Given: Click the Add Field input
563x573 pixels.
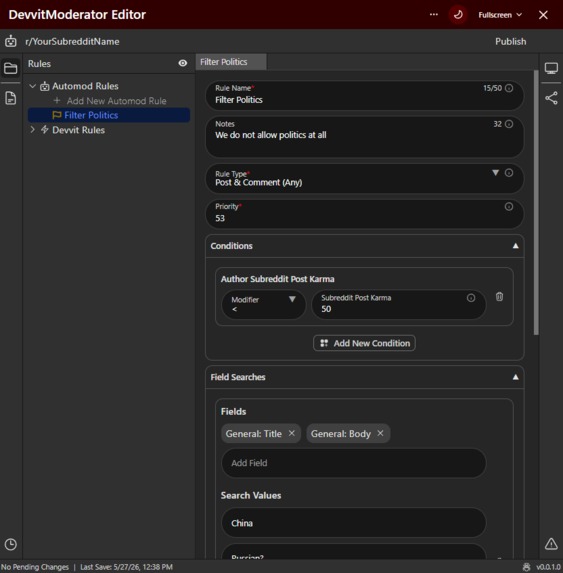Looking at the screenshot, I should point(354,463).
